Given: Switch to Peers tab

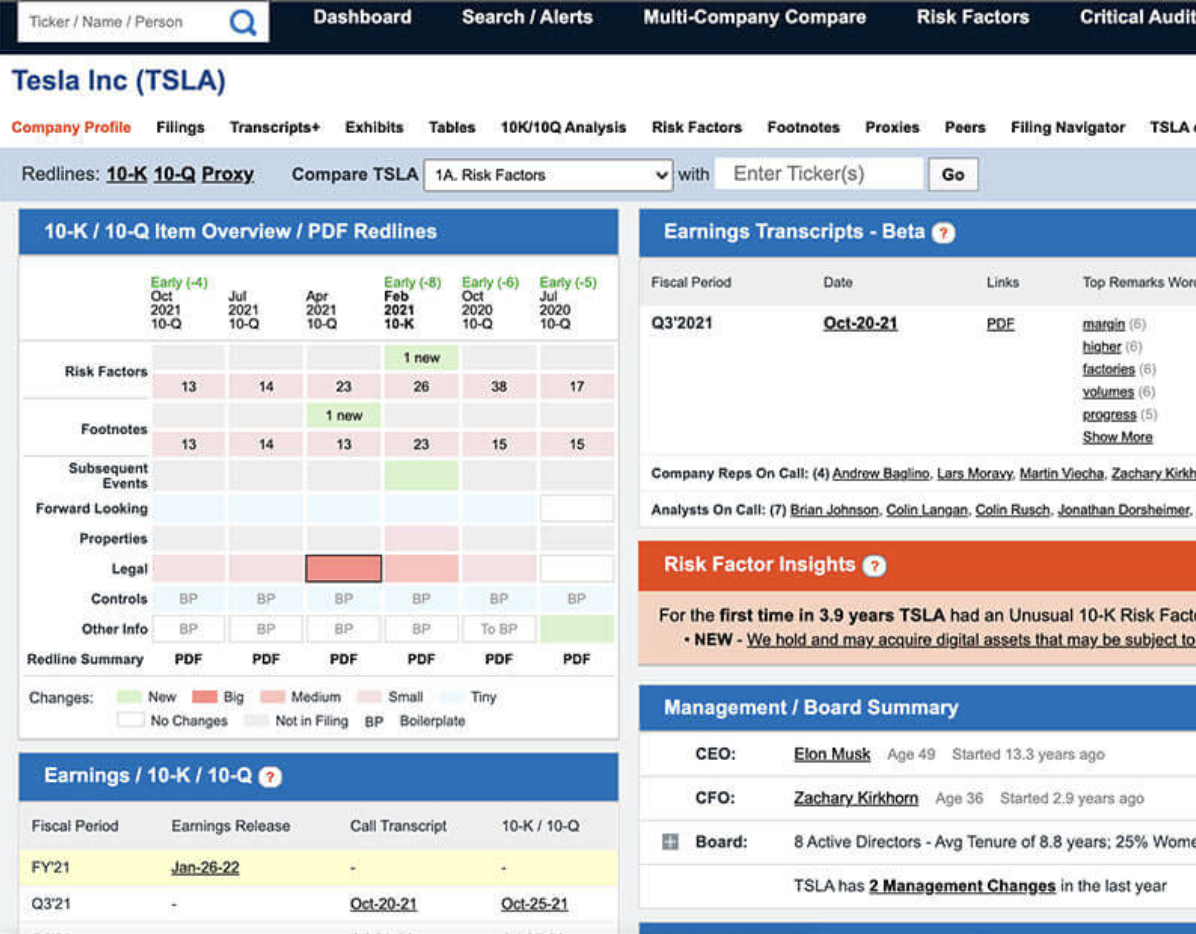Looking at the screenshot, I should pyautogui.click(x=965, y=127).
